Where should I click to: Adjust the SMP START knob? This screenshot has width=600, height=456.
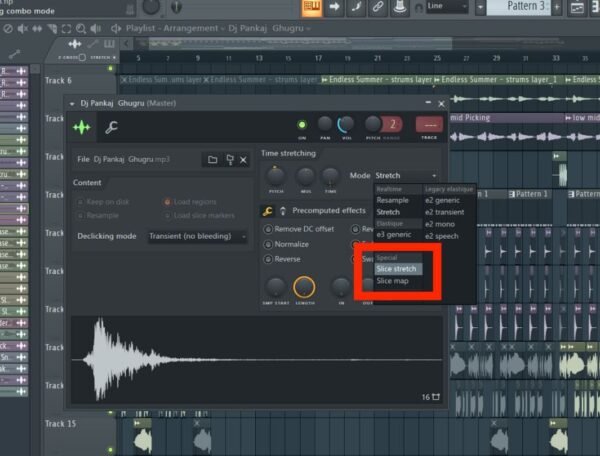click(x=276, y=287)
